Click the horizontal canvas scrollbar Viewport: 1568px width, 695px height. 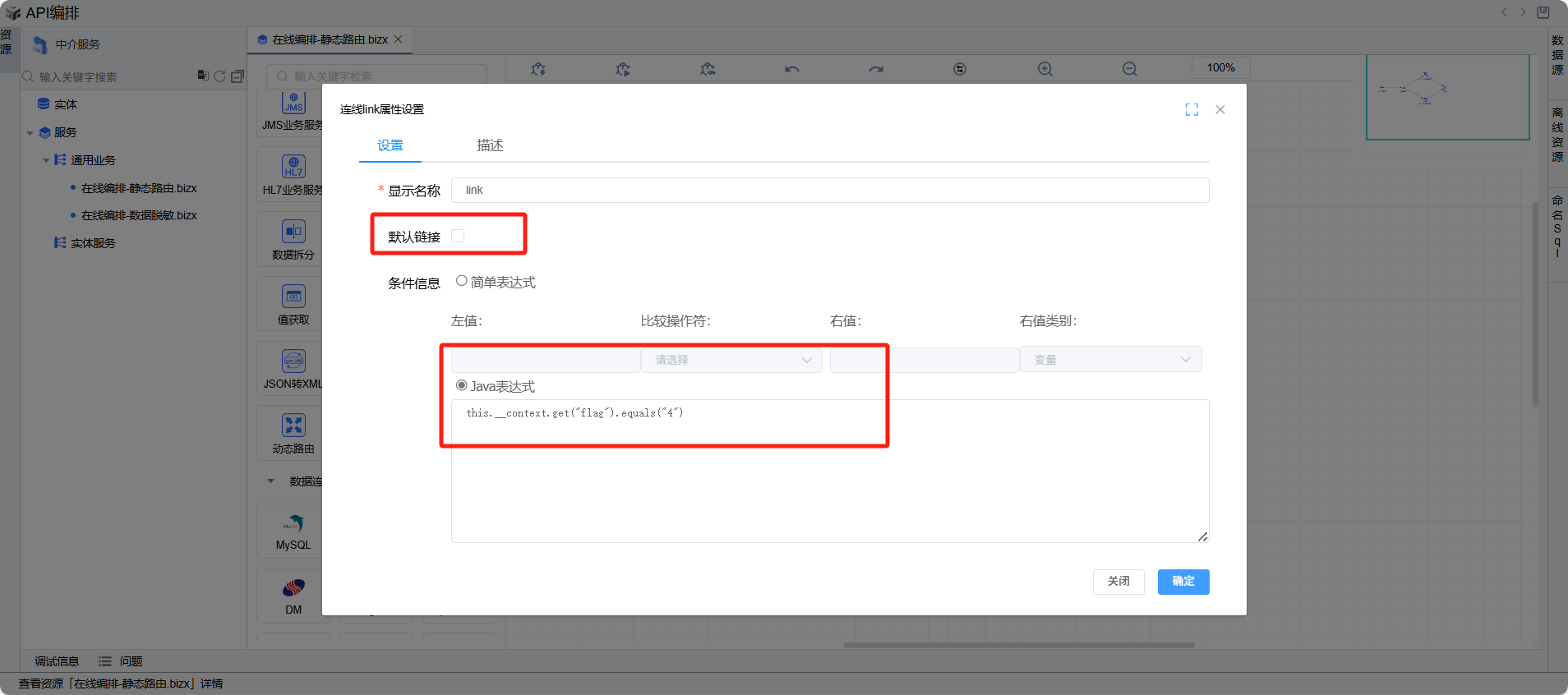point(1018,645)
